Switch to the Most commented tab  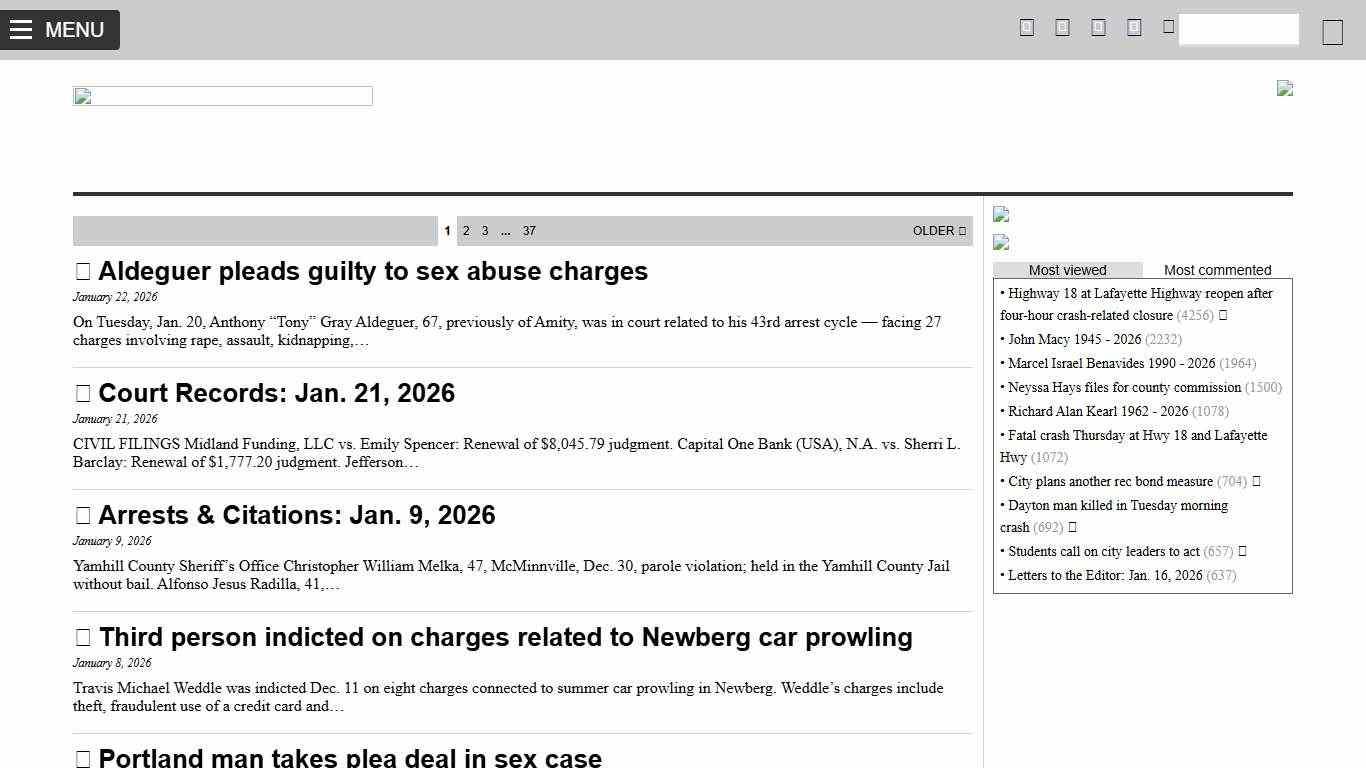[x=1217, y=269]
